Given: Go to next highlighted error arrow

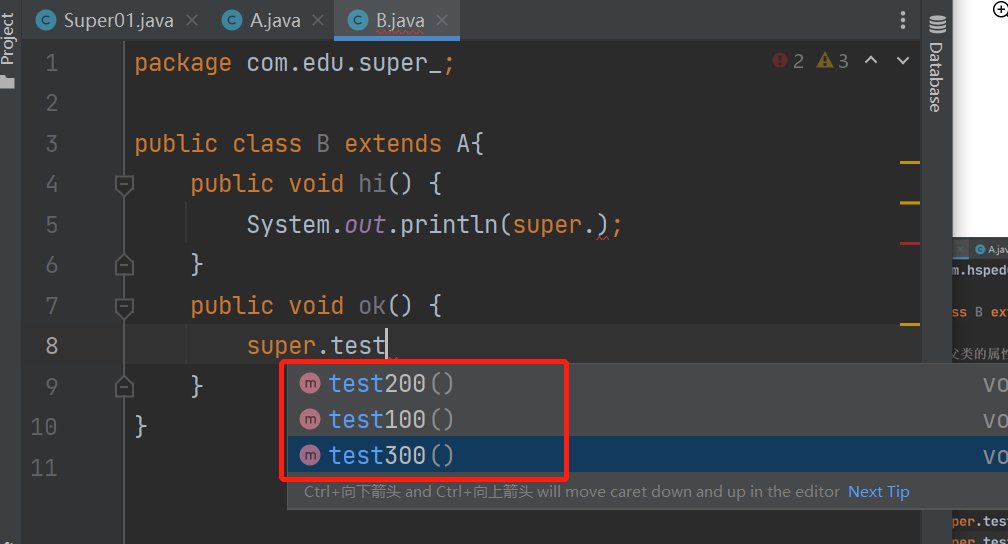Looking at the screenshot, I should coord(902,61).
